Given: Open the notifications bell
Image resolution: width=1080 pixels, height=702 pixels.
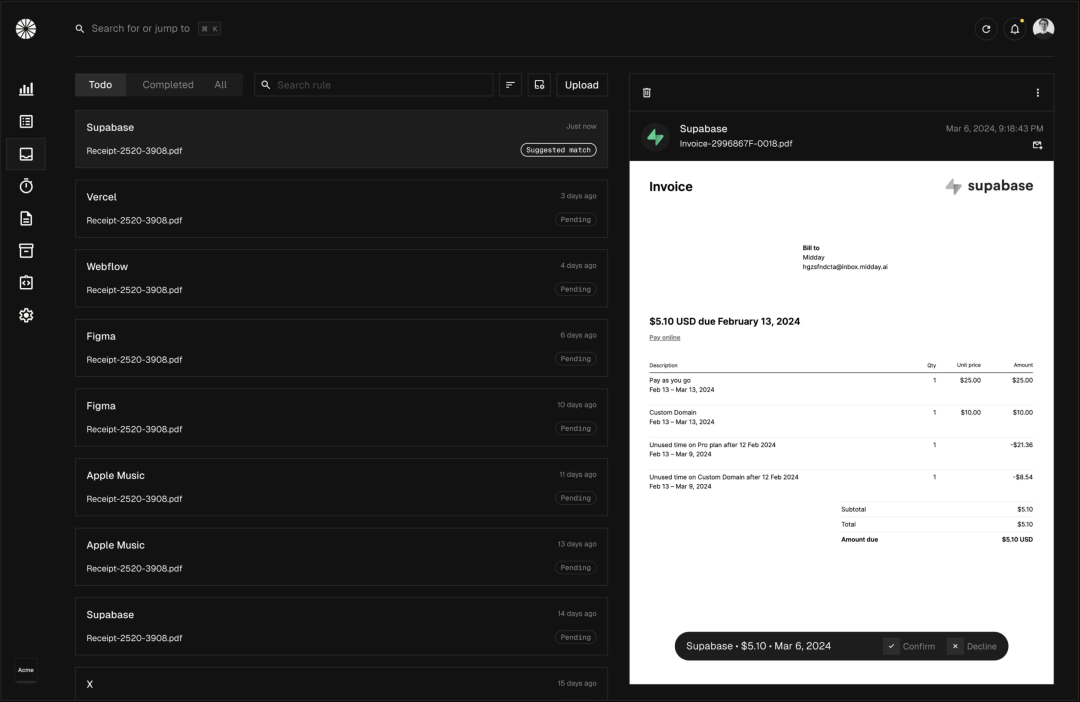Looking at the screenshot, I should (x=1014, y=28).
